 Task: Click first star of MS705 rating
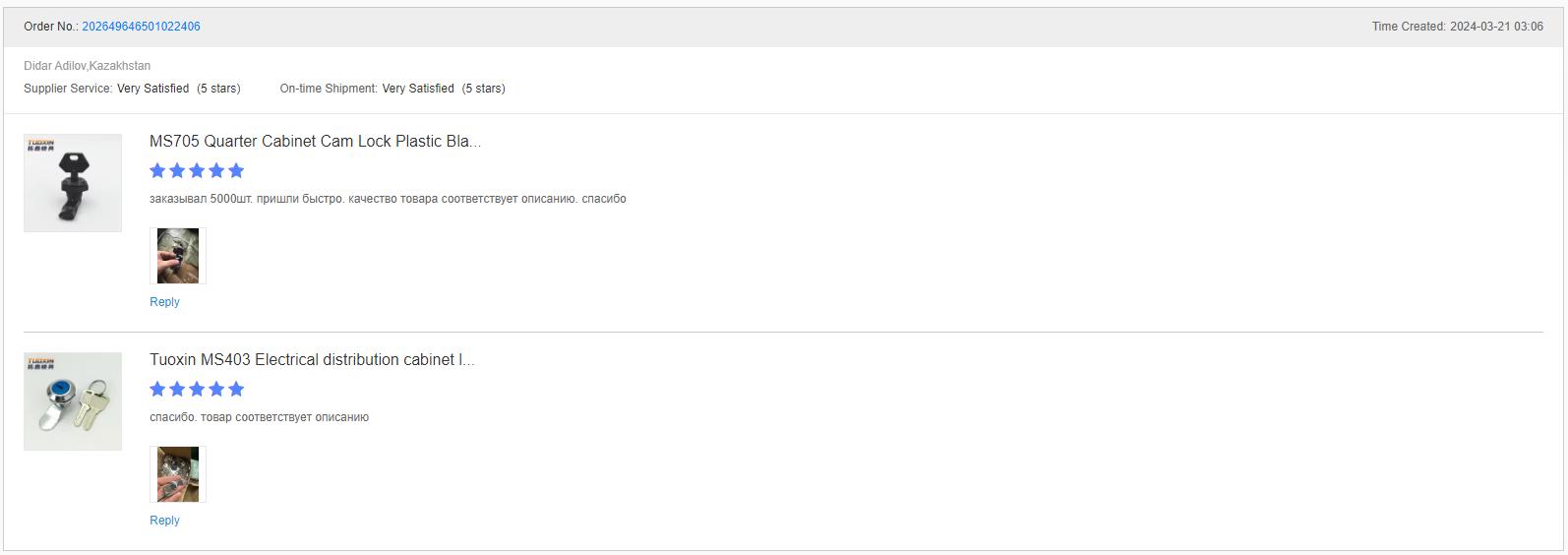[x=157, y=170]
